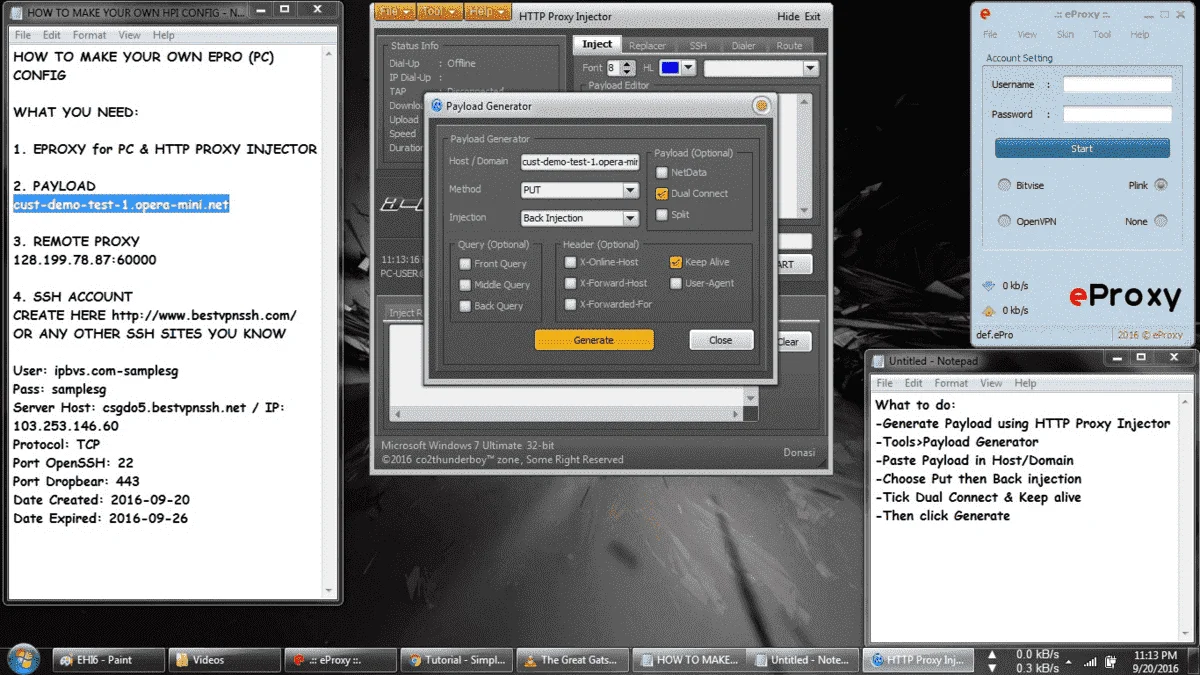Click the Start button in eProxy
1200x675 pixels.
(x=1082, y=148)
